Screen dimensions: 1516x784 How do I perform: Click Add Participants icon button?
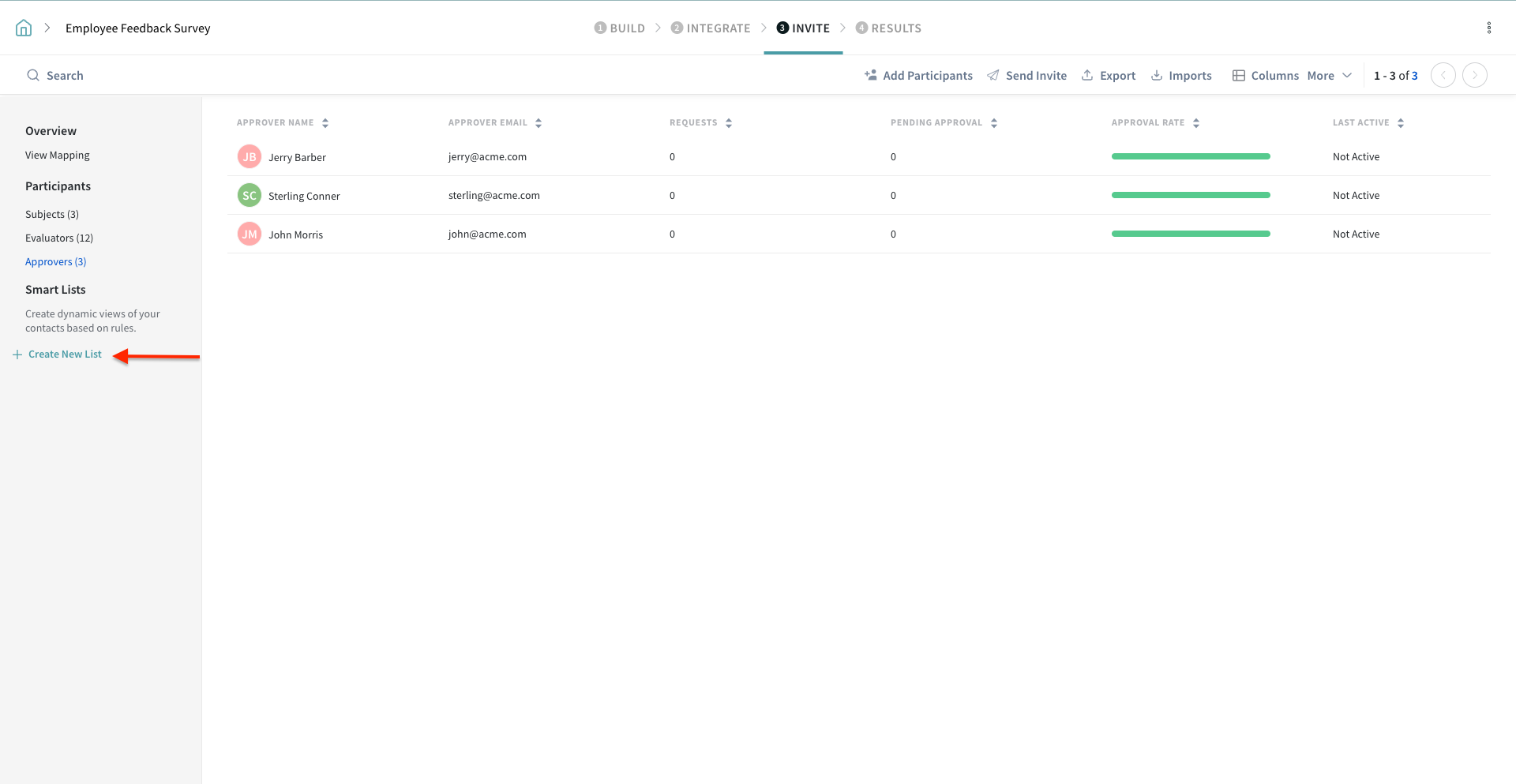click(x=871, y=76)
